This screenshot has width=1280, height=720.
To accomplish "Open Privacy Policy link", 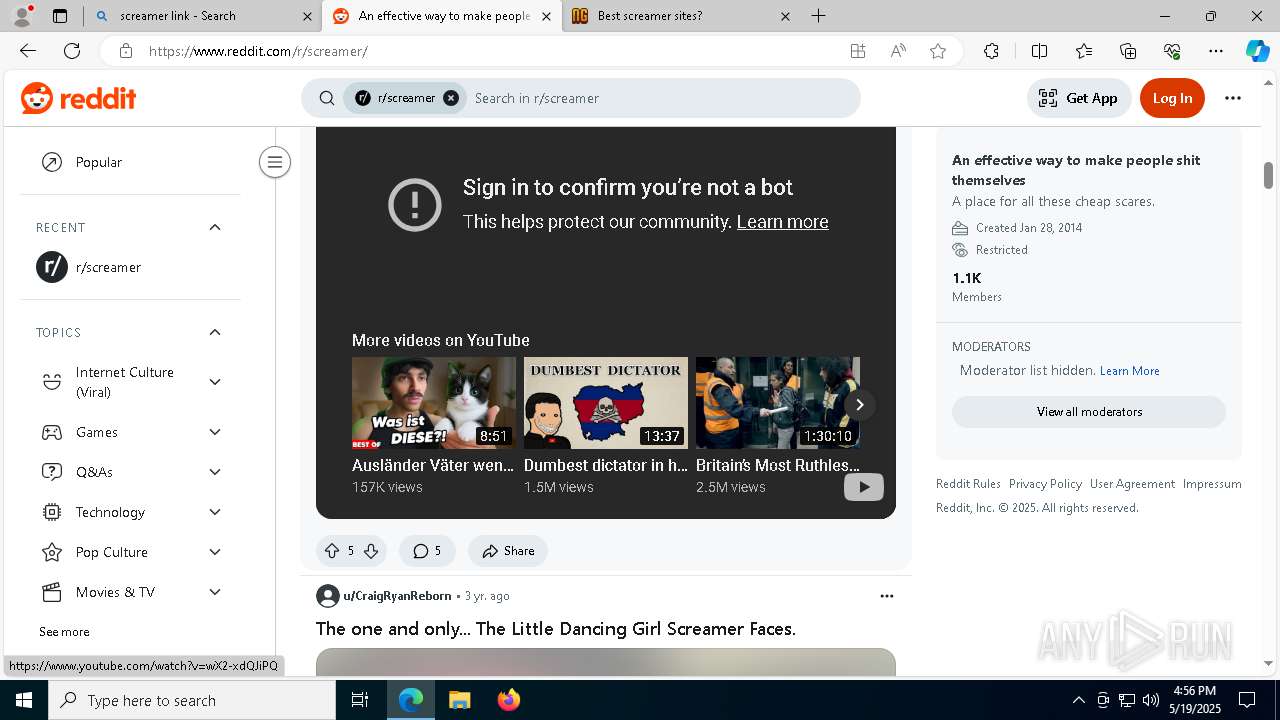I will [x=1045, y=484].
